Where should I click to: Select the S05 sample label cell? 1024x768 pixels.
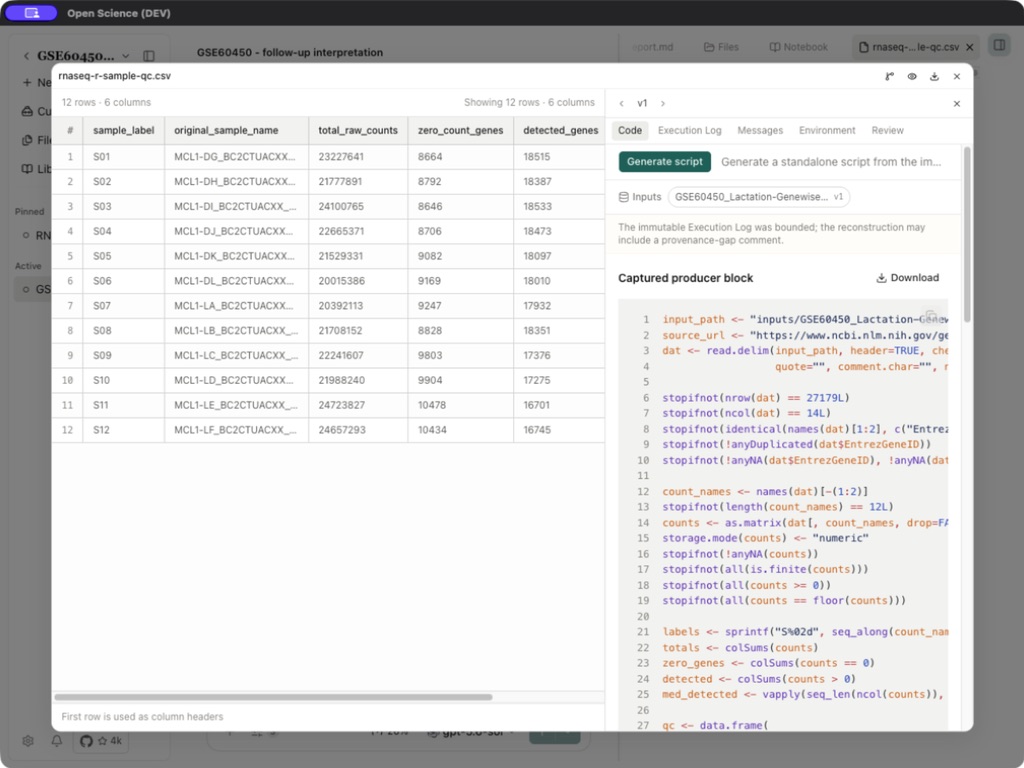(x=123, y=256)
